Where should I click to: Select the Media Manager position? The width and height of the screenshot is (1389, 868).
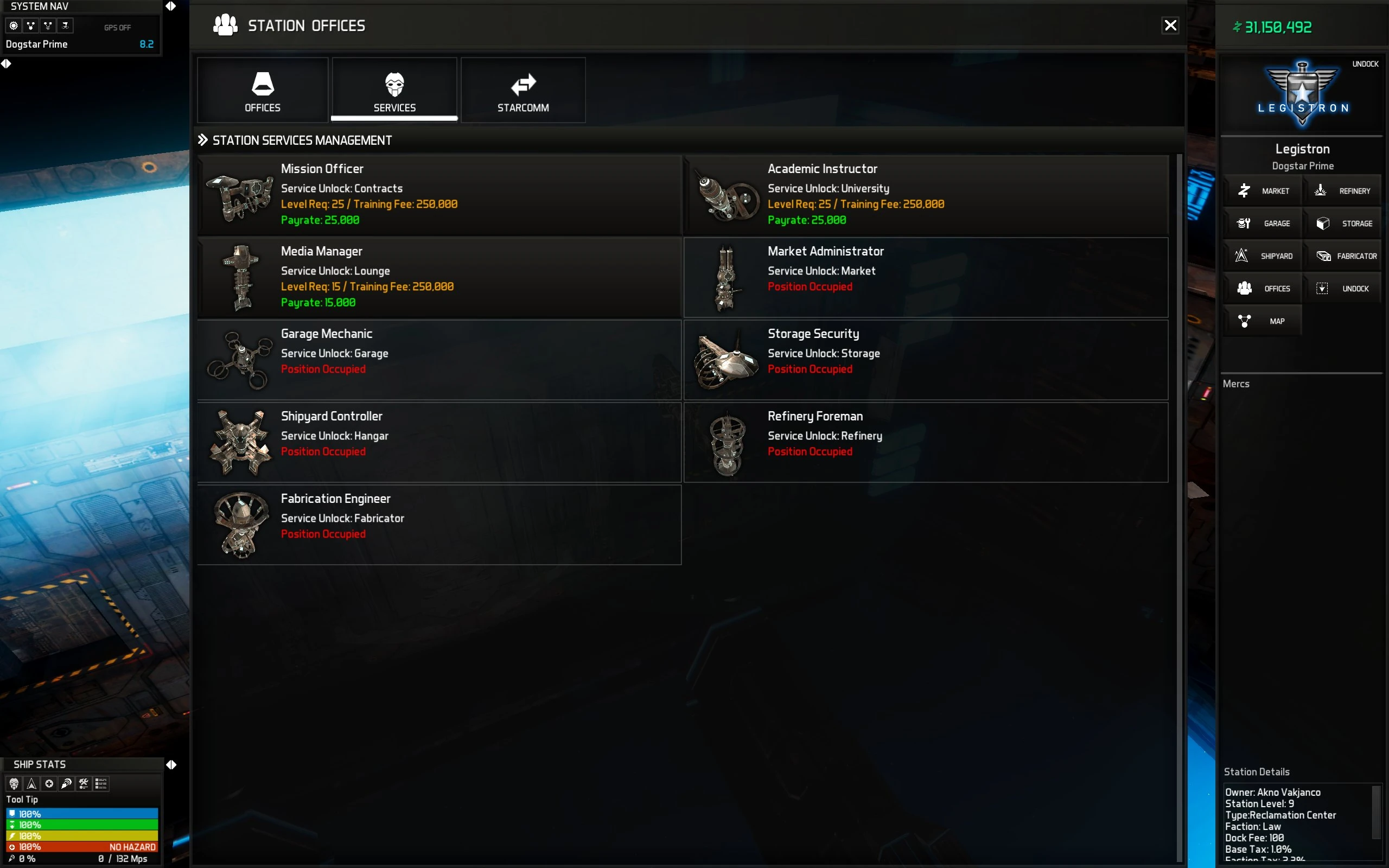[x=439, y=277]
